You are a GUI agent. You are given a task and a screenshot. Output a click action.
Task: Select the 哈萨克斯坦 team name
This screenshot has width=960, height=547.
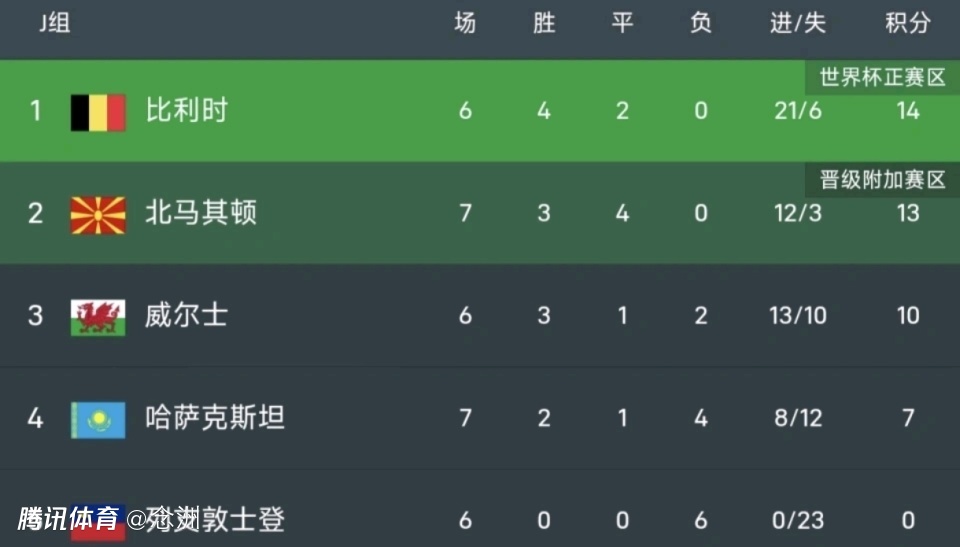tap(214, 418)
